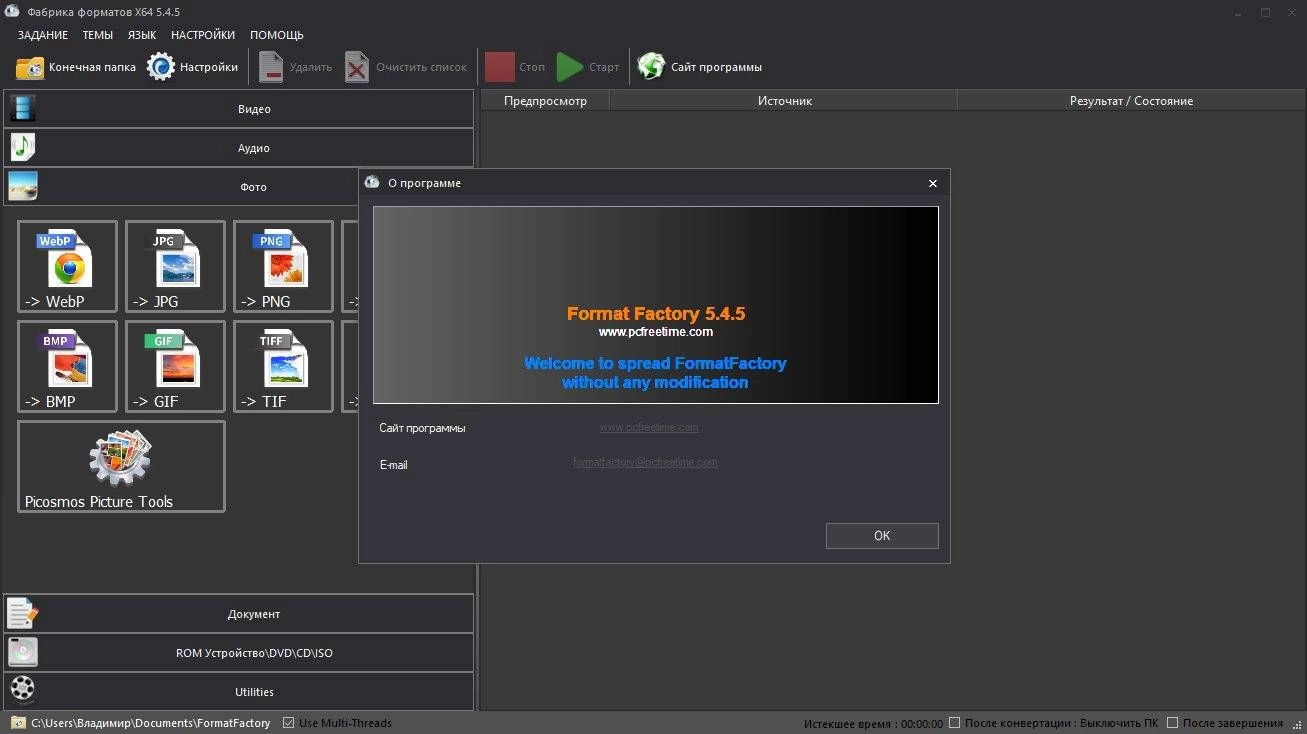Enable the После завершения checkbox
This screenshot has width=1307, height=734.
coord(1173,723)
